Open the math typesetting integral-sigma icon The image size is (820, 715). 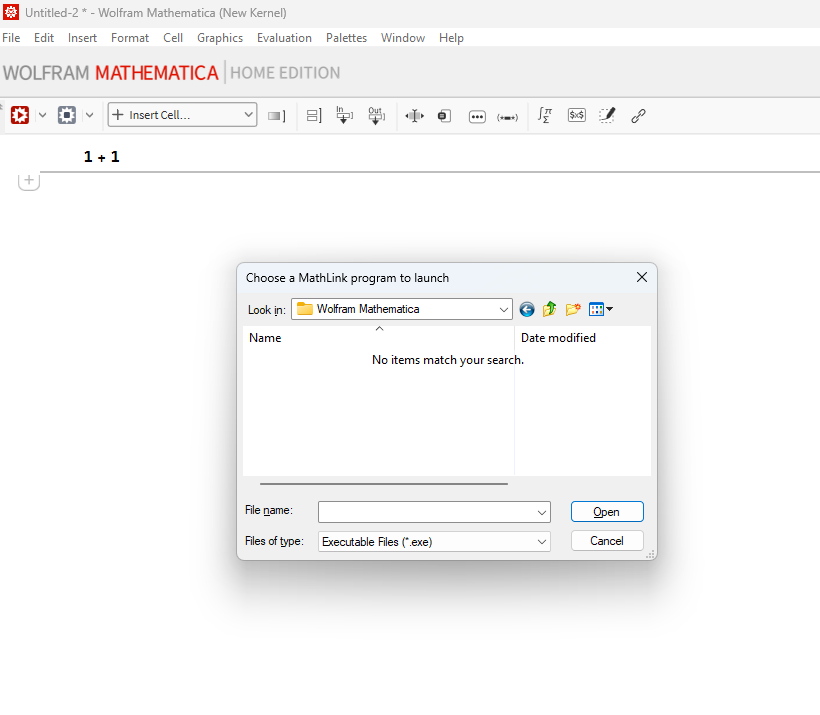[545, 115]
